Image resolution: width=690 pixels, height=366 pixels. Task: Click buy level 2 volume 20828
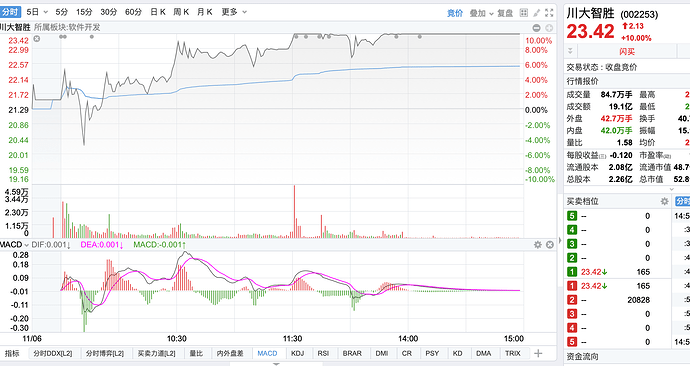pos(639,300)
